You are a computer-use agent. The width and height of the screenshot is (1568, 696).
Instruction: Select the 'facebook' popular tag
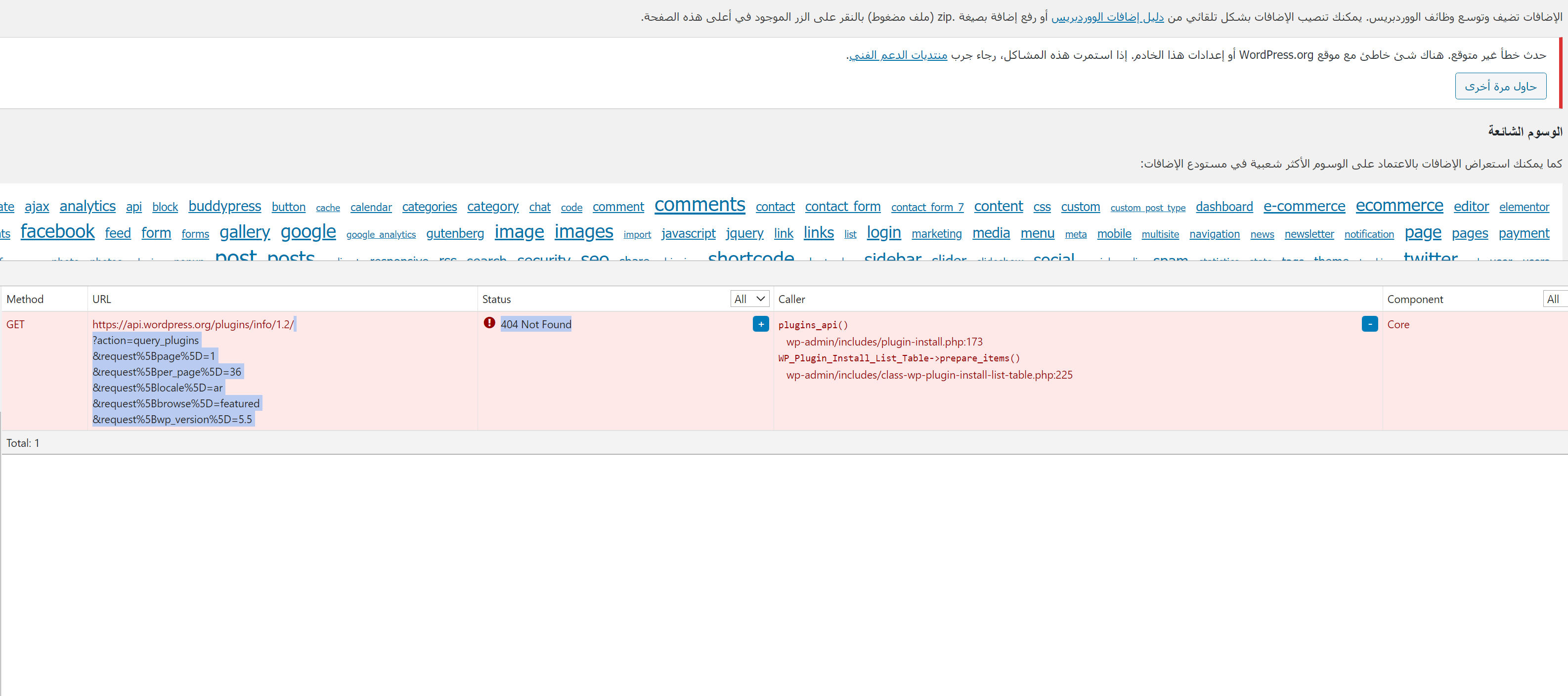tap(57, 231)
